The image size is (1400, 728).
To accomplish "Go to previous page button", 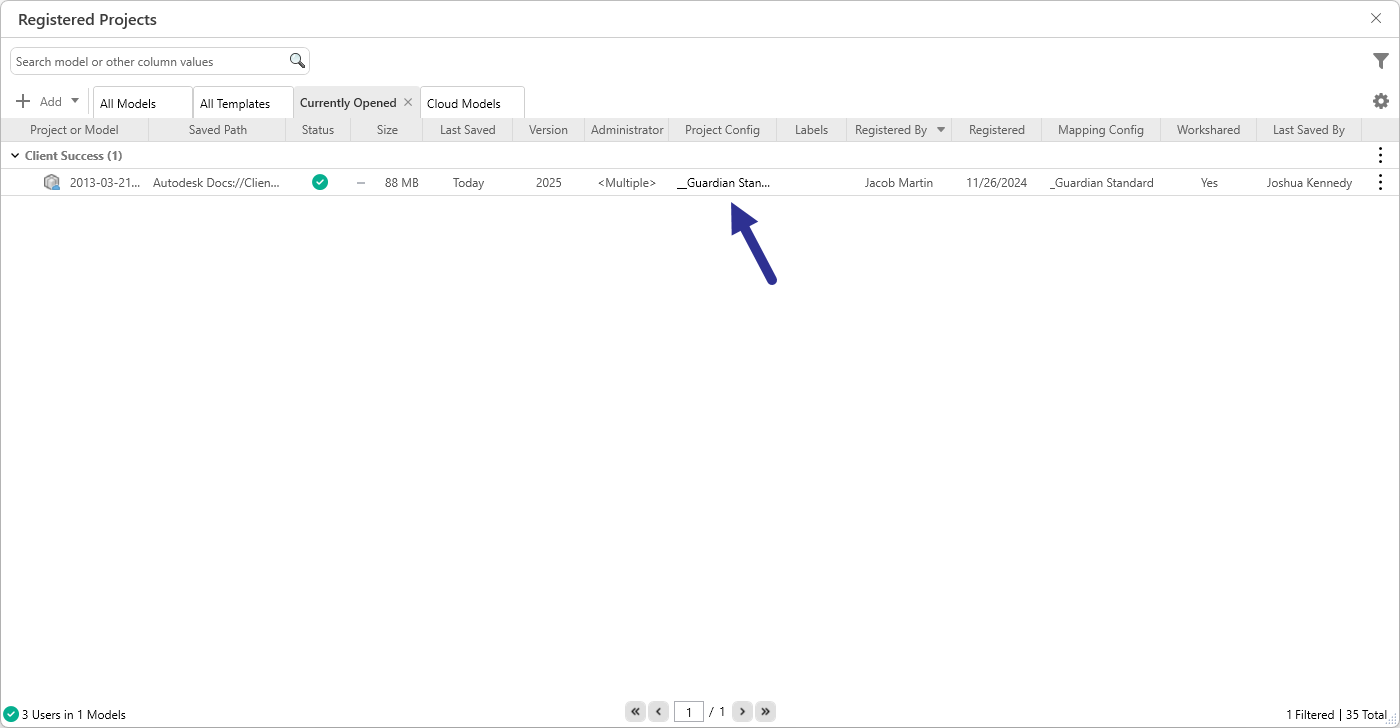I will [x=658, y=712].
